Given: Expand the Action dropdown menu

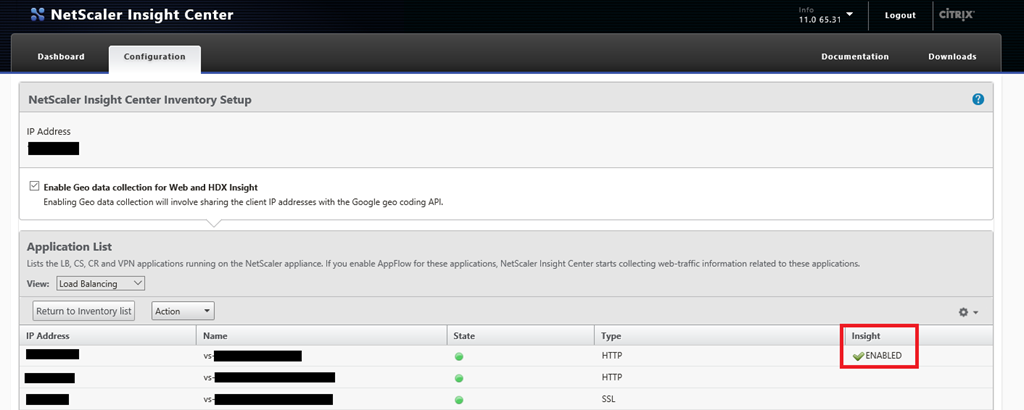Looking at the screenshot, I should tap(183, 311).
